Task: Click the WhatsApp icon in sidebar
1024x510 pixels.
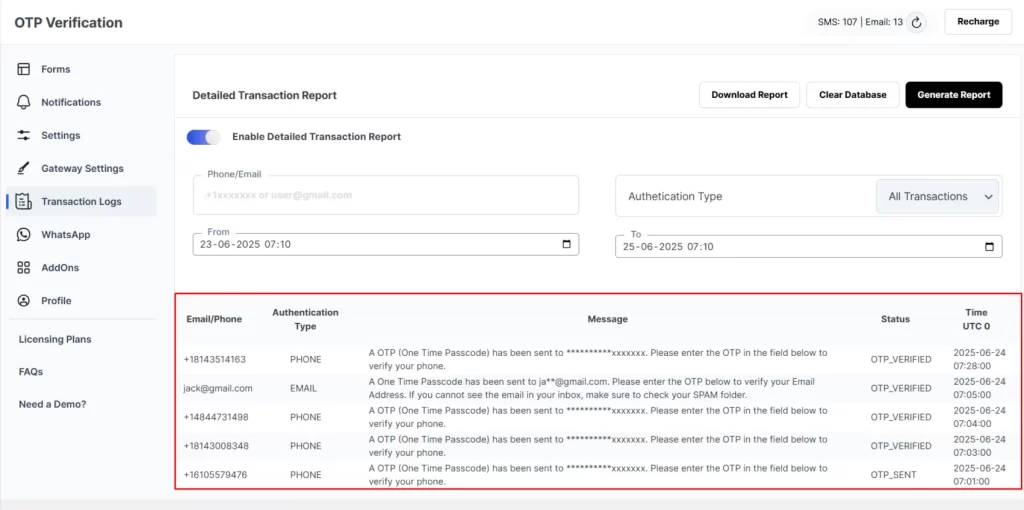Action: (x=24, y=234)
